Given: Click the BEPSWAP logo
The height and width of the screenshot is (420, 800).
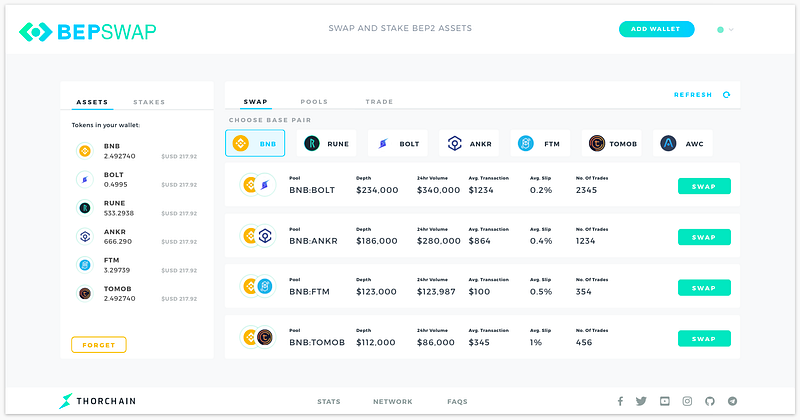Looking at the screenshot, I should [x=87, y=32].
